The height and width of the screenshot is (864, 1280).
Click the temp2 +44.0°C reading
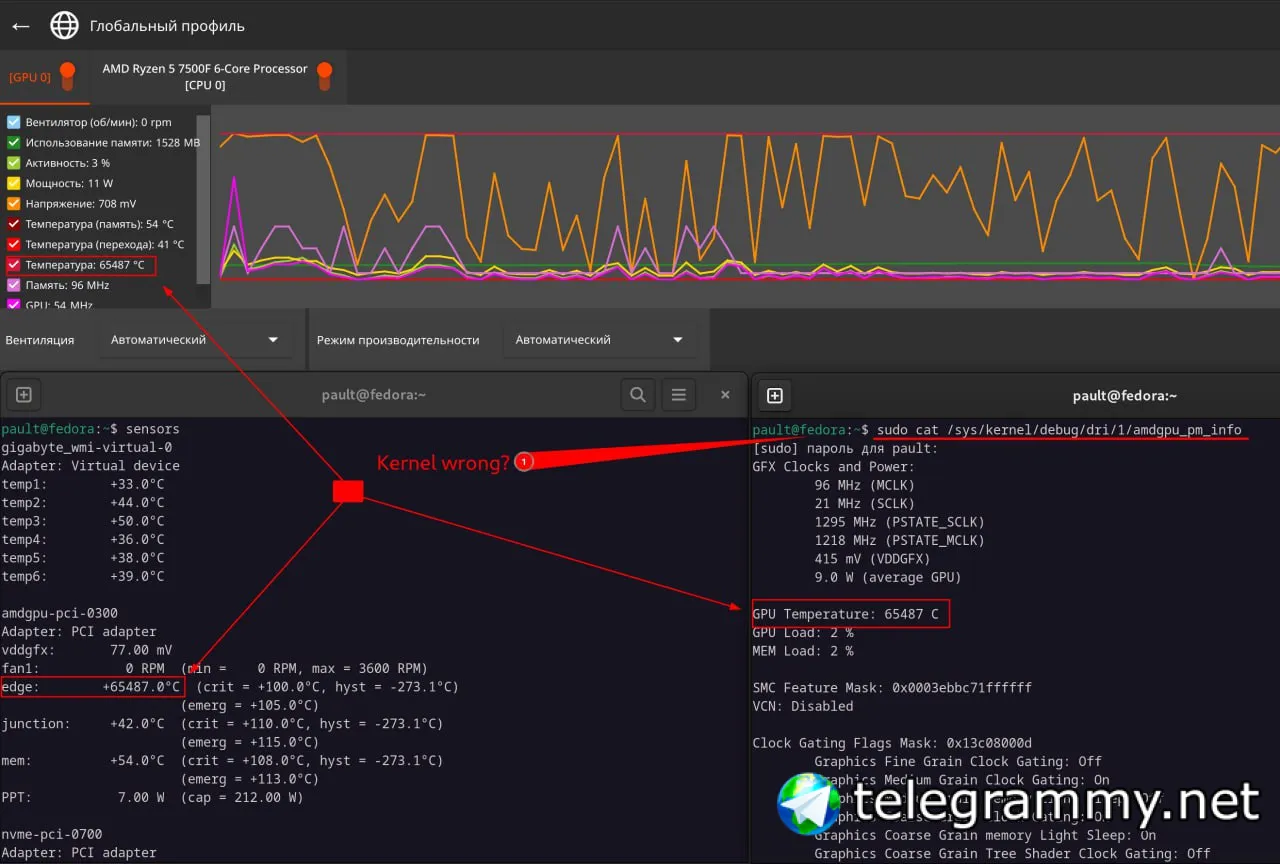pos(83,503)
